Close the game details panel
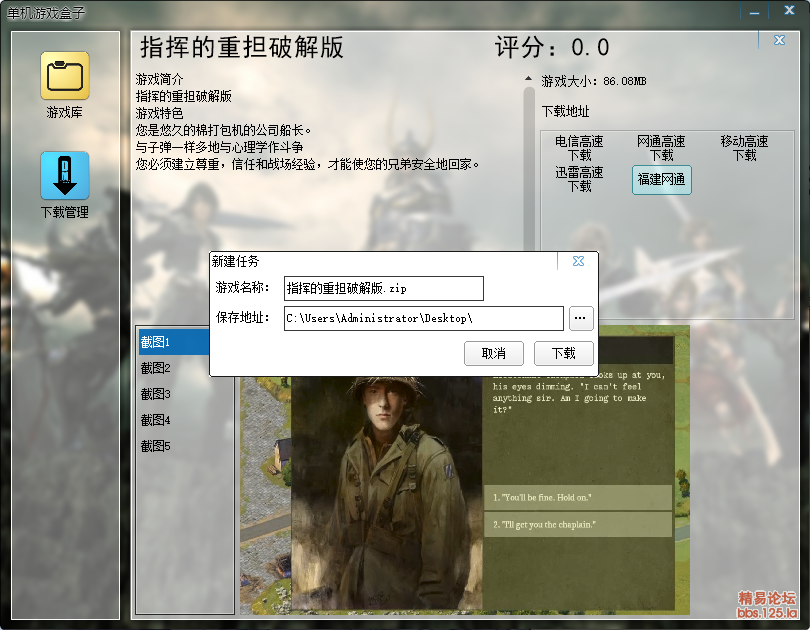Viewport: 810px width, 630px height. click(x=779, y=40)
